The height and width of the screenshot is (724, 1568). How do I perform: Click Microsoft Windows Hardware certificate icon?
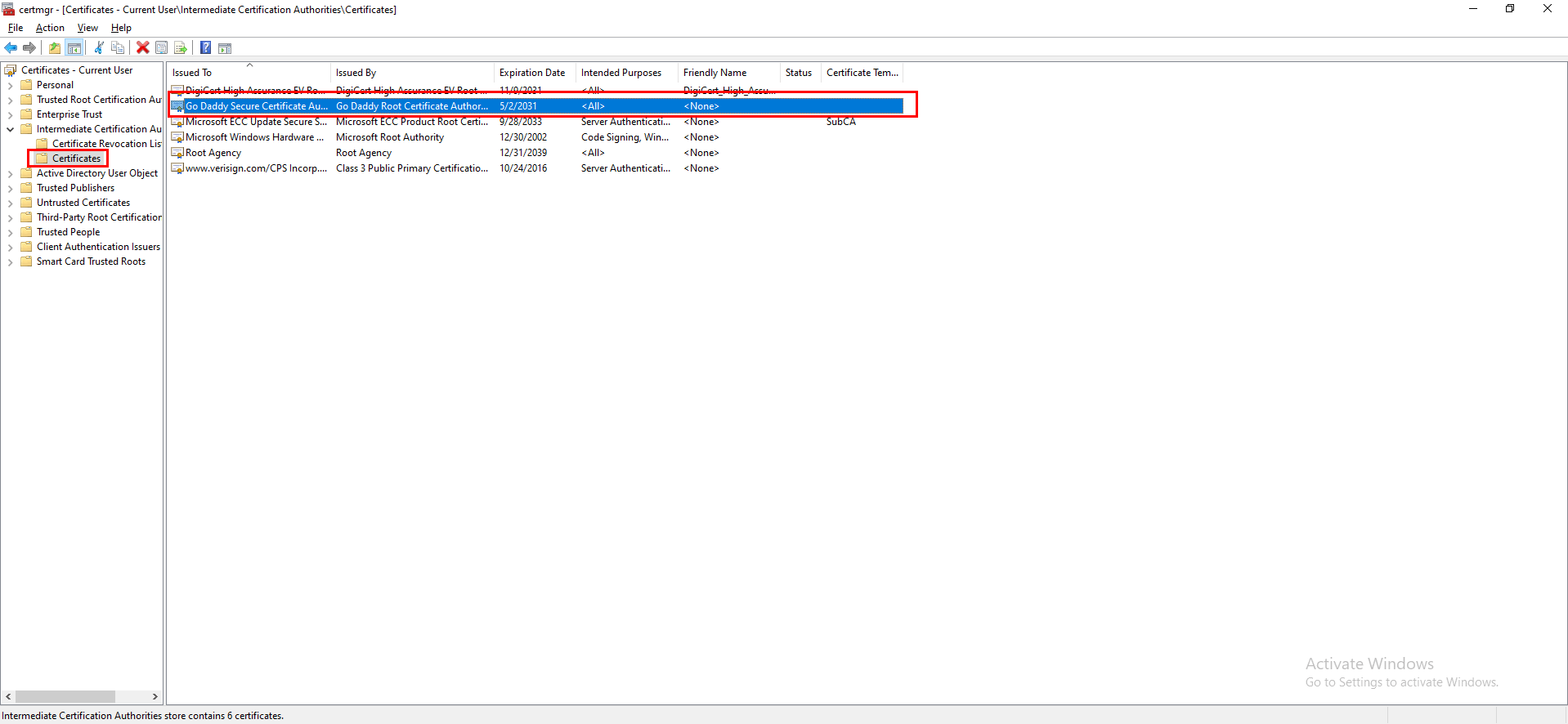(177, 137)
